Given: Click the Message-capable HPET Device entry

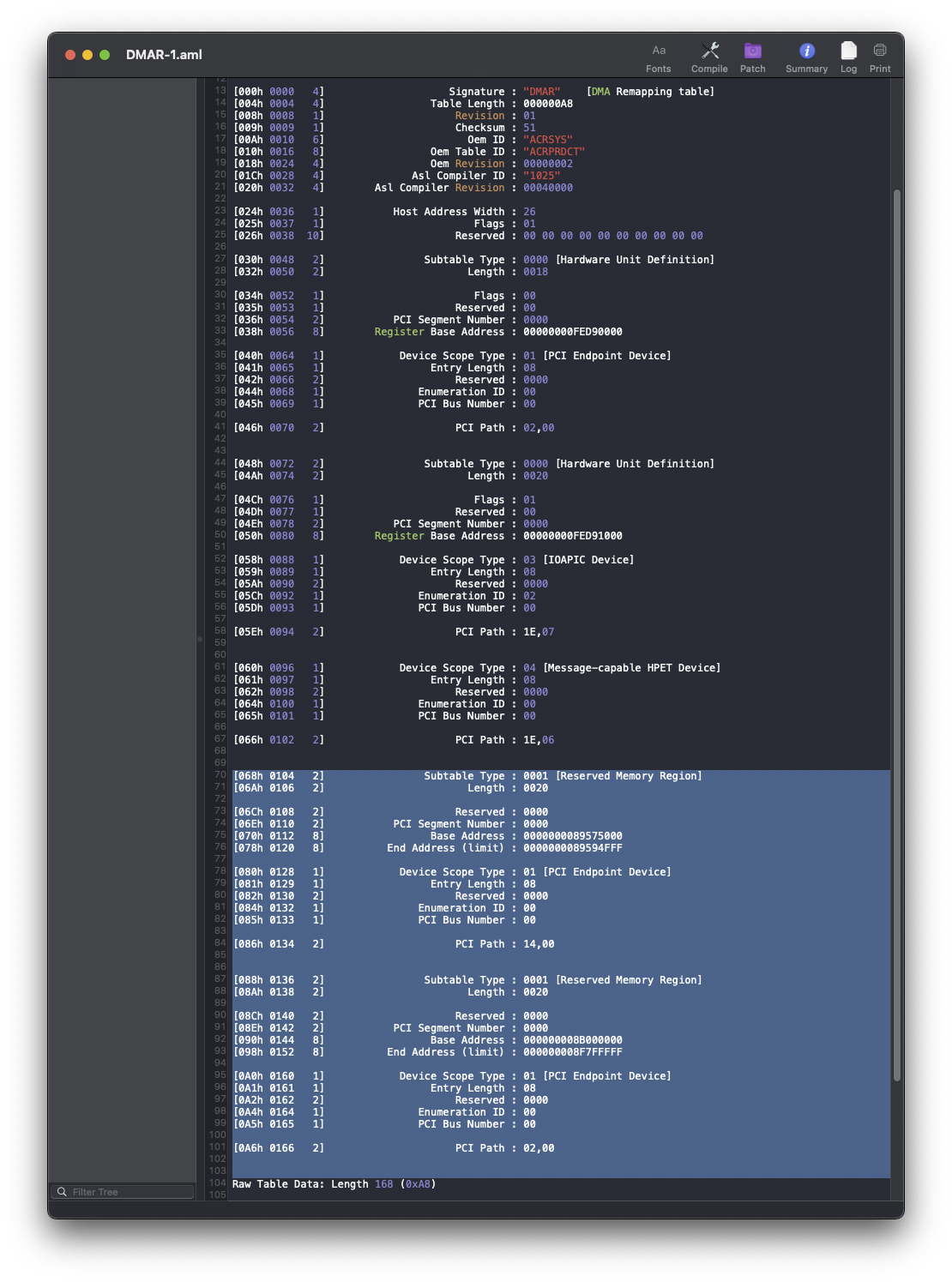Looking at the screenshot, I should (631, 668).
